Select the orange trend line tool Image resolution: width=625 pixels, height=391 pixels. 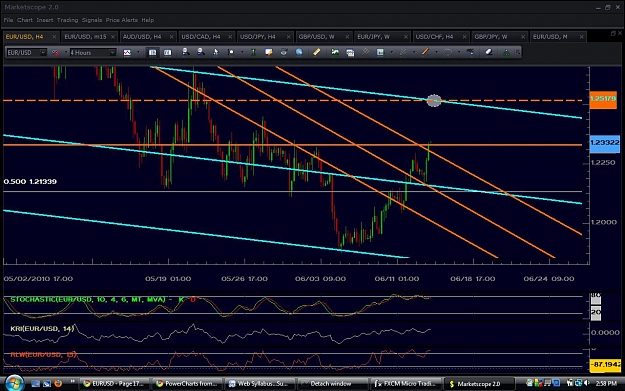[x=425, y=52]
